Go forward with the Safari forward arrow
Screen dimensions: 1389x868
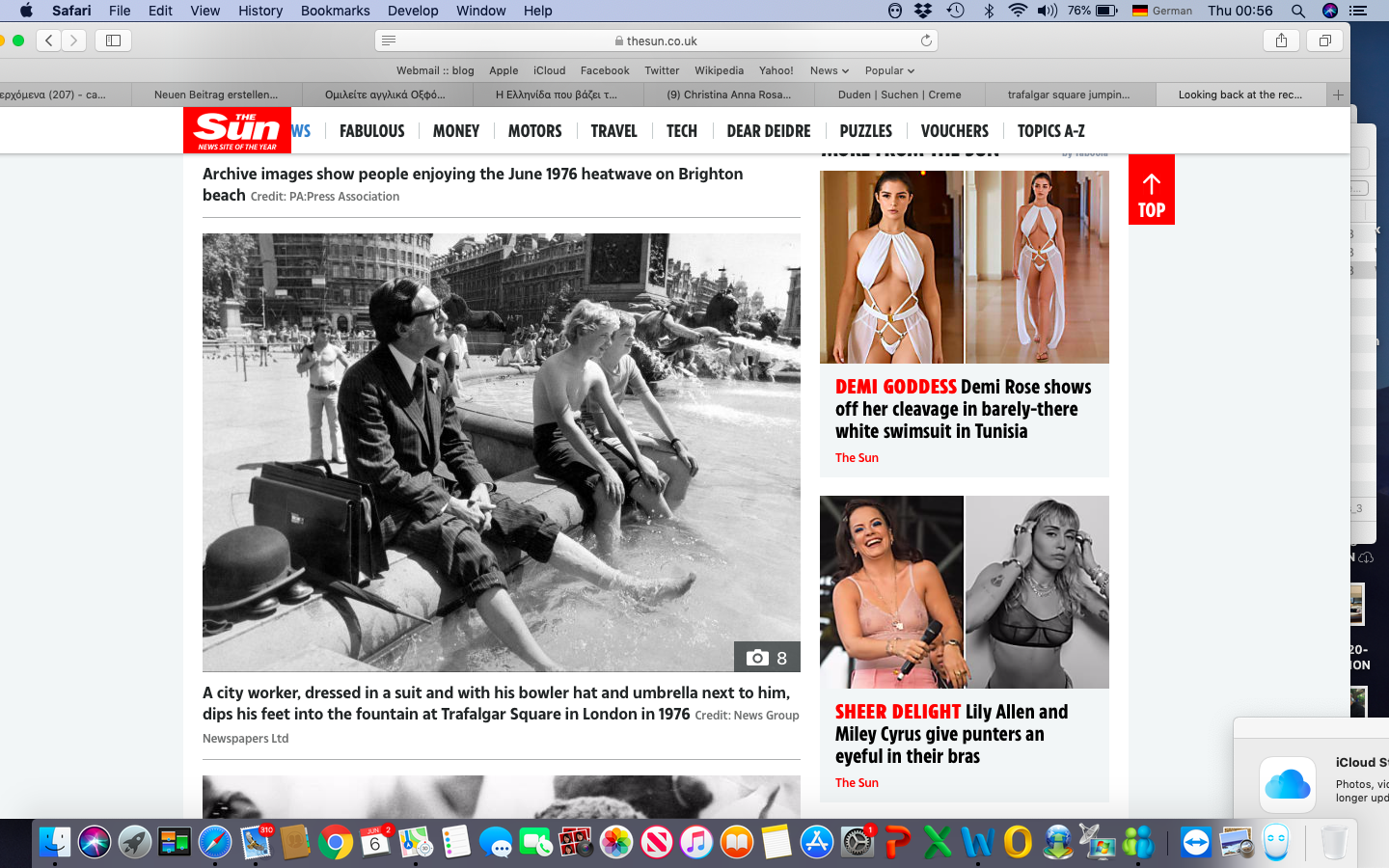(x=73, y=41)
